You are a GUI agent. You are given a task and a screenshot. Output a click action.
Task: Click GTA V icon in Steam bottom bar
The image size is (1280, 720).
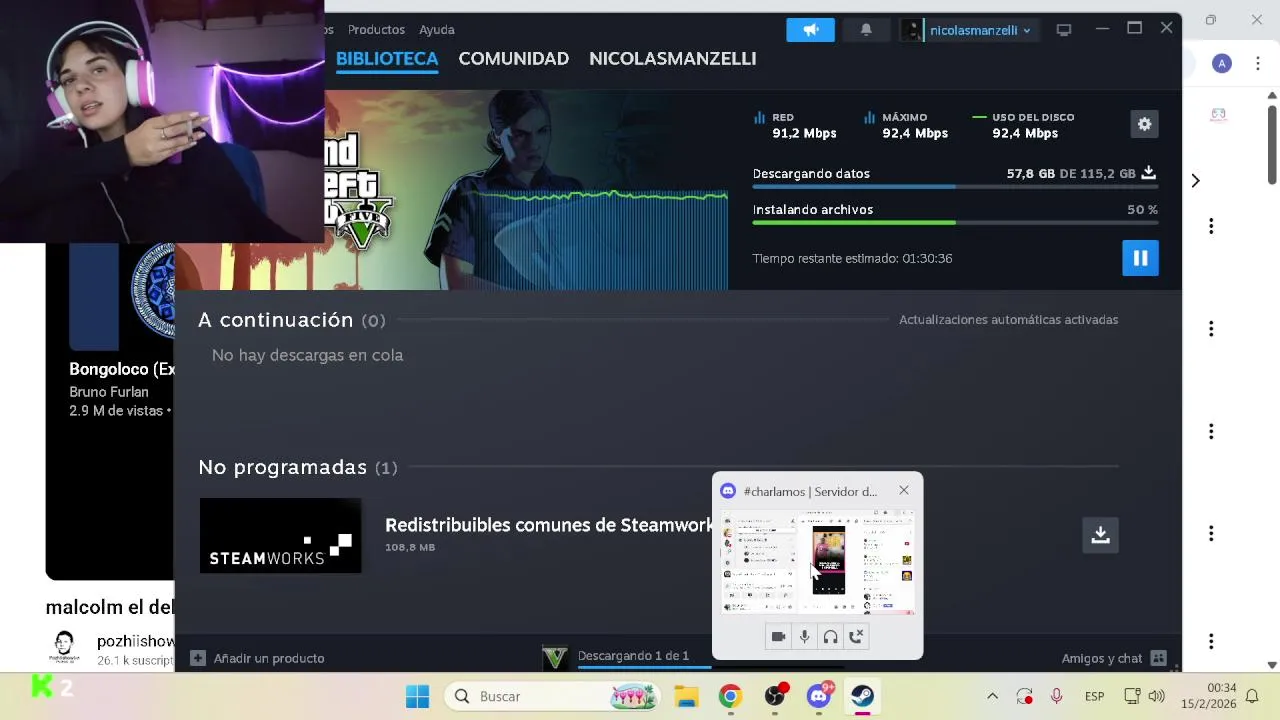click(555, 658)
